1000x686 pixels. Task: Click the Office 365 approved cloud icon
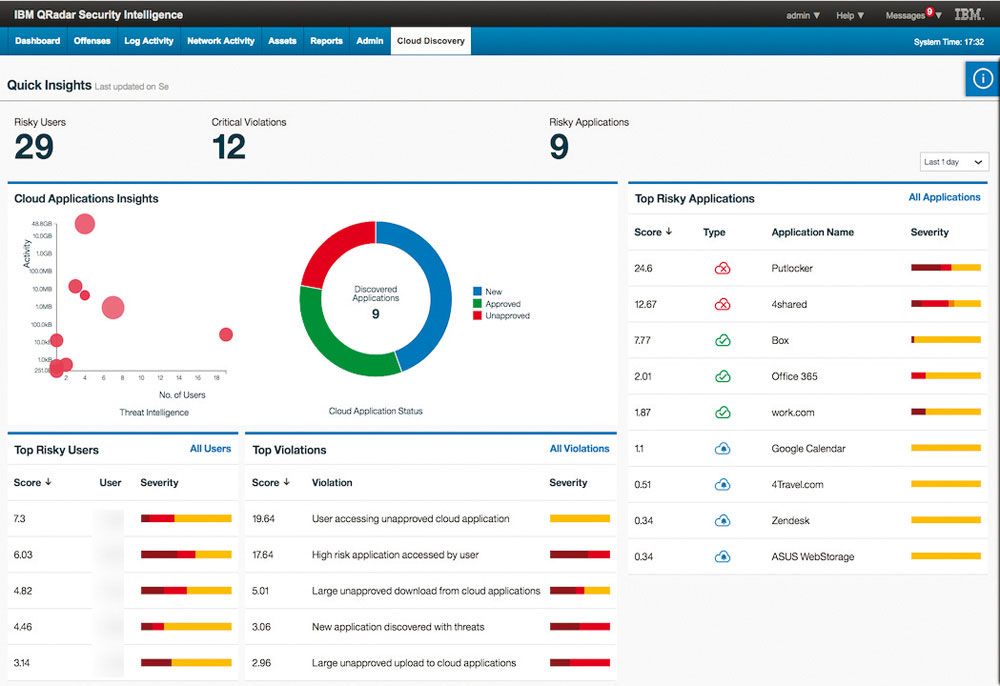[722, 377]
